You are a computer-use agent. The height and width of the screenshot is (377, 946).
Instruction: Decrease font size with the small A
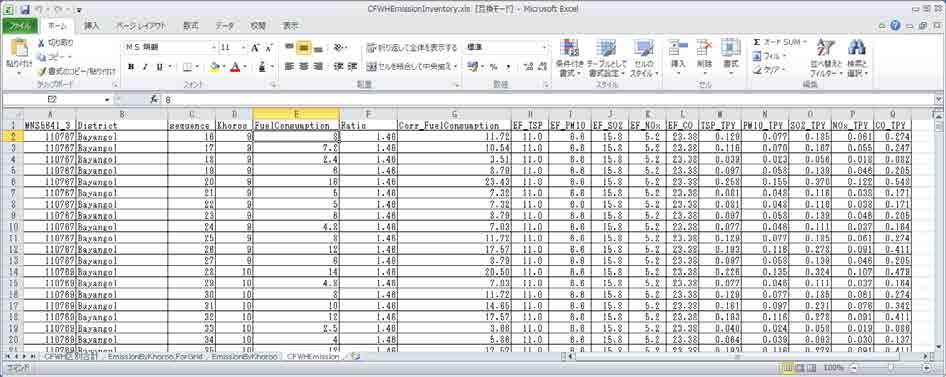coord(268,48)
